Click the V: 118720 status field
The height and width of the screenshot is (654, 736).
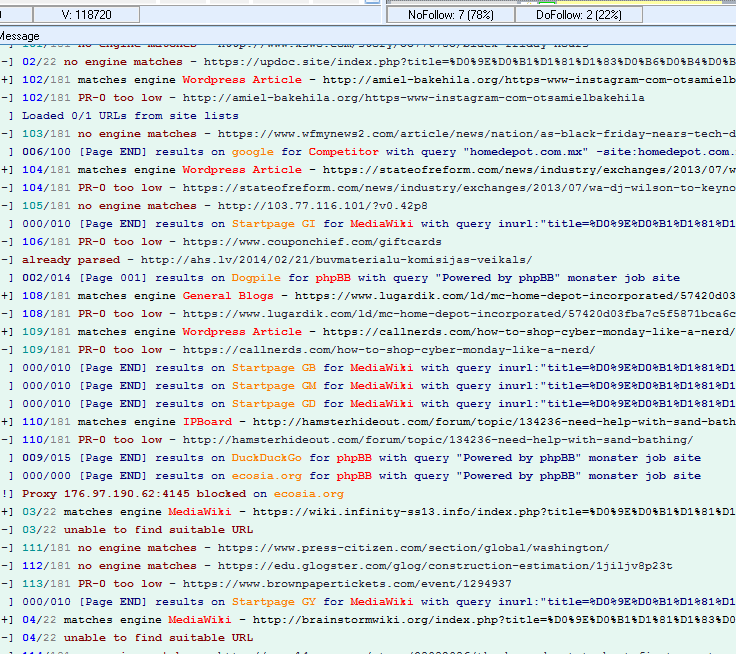click(x=86, y=15)
